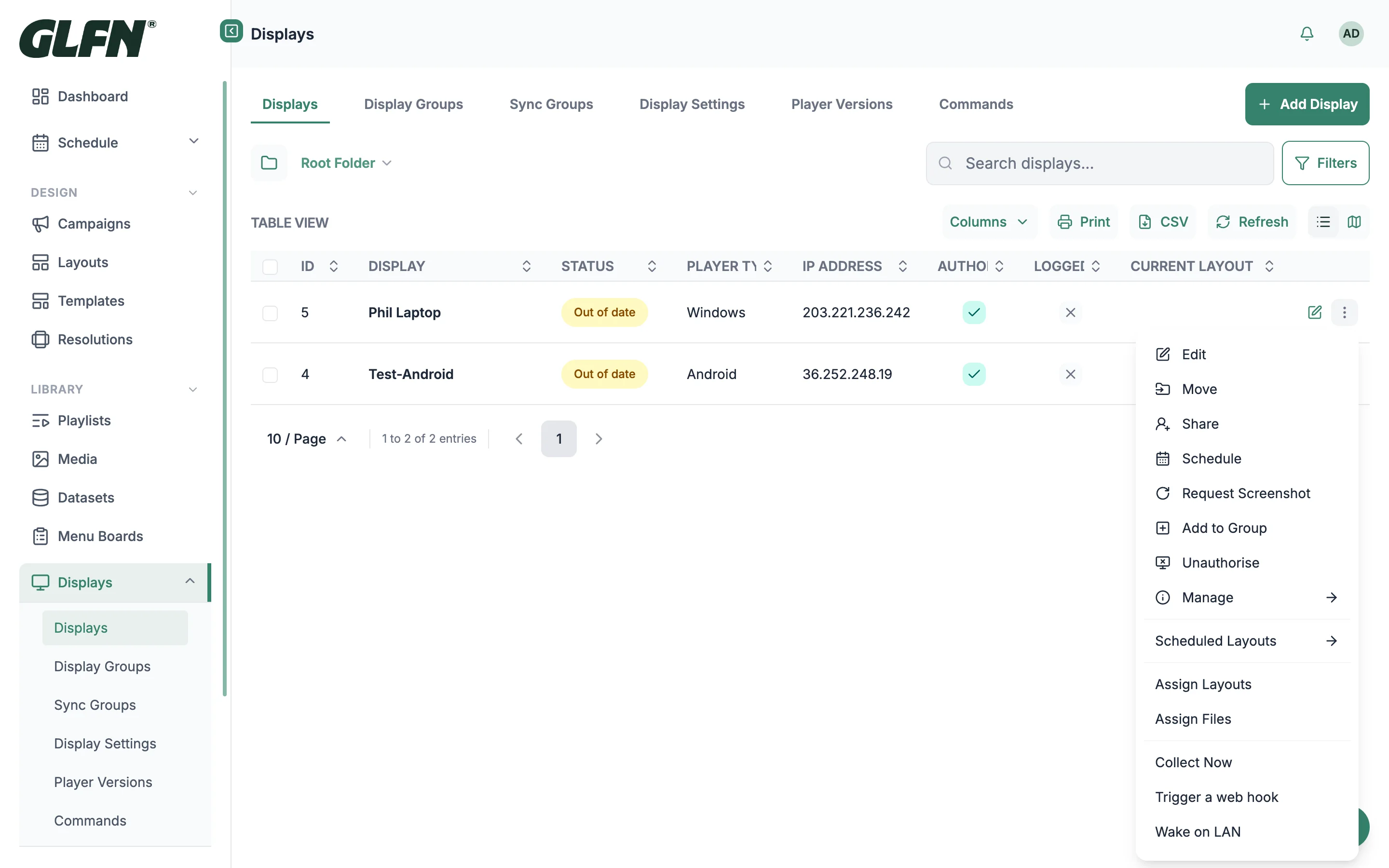Collapse the DESIGN section chevron
The width and height of the screenshot is (1389, 868).
(193, 193)
